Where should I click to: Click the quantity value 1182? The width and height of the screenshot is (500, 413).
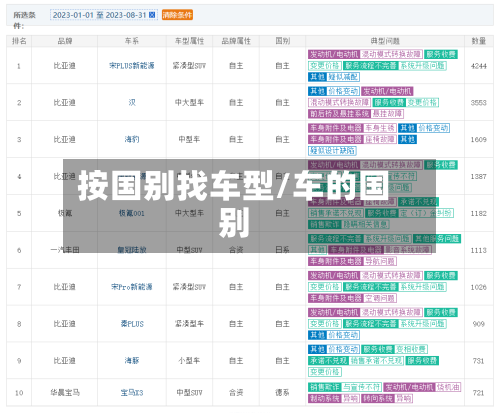(x=479, y=213)
